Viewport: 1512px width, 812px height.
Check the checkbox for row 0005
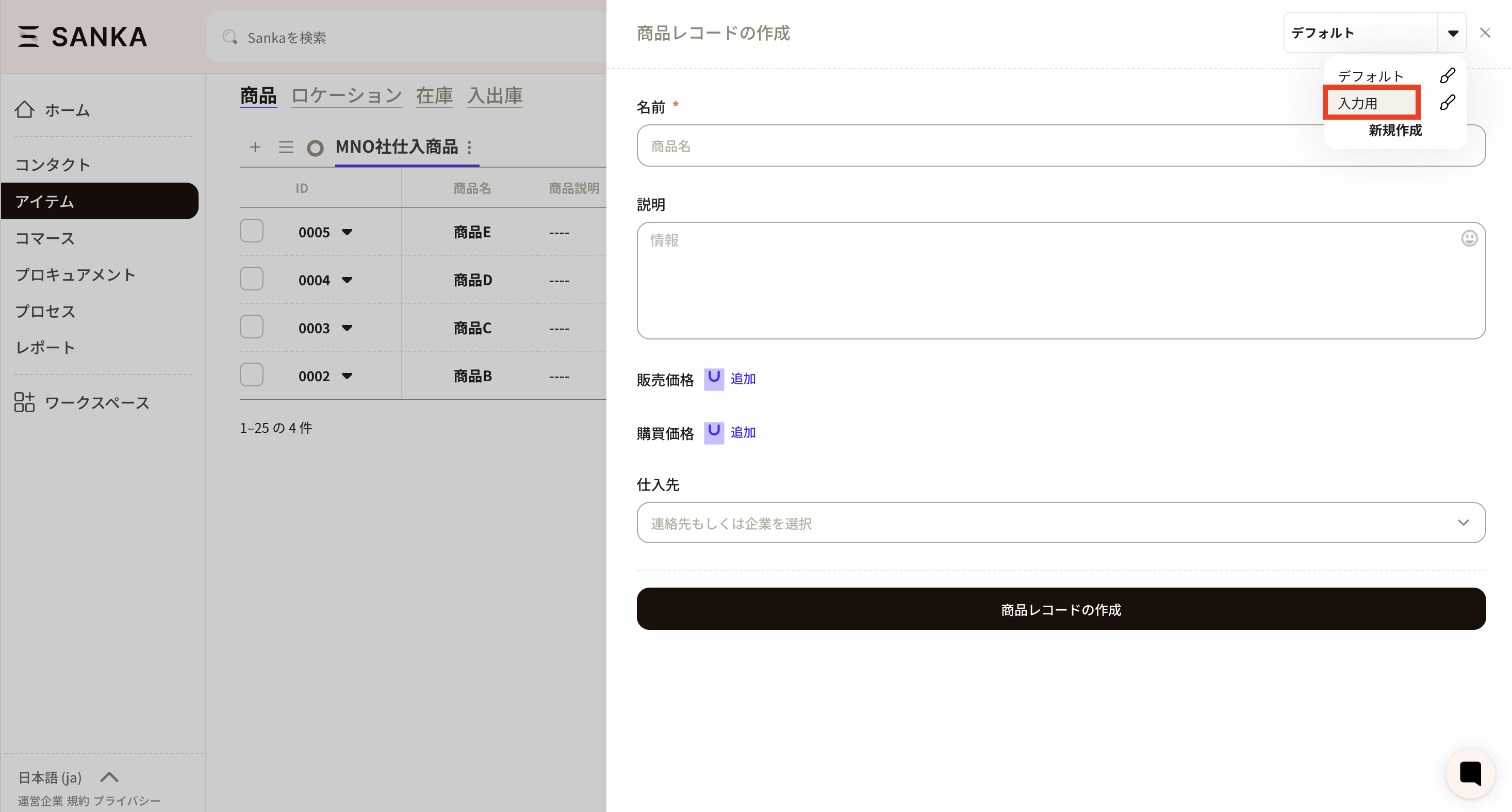[x=252, y=231]
